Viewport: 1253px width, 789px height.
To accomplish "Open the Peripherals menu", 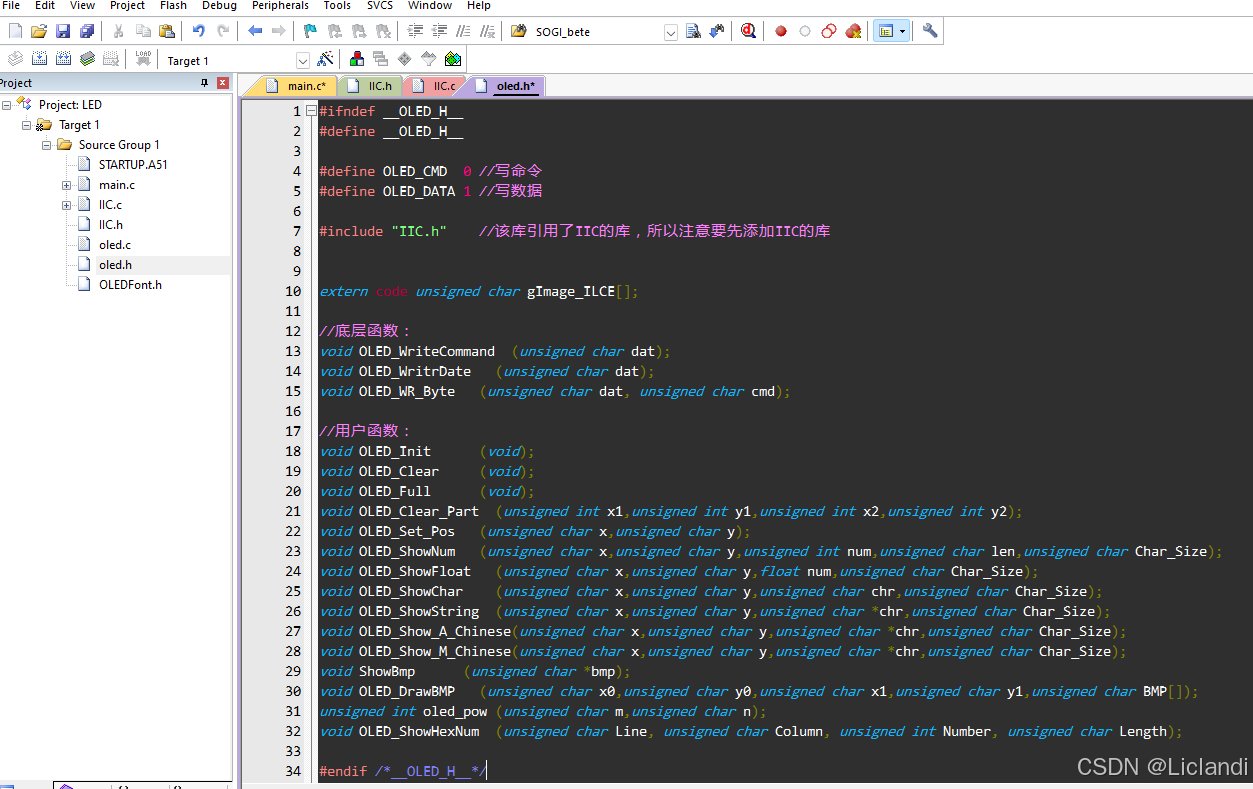I will 280,5.
